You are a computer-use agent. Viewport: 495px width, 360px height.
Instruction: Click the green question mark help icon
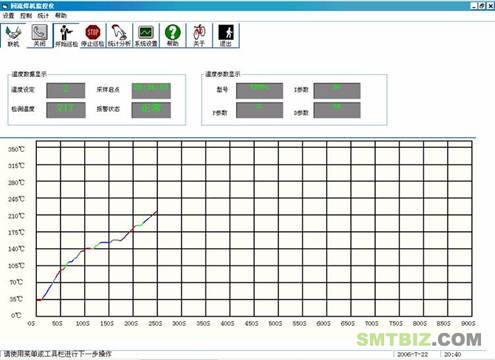(172, 35)
